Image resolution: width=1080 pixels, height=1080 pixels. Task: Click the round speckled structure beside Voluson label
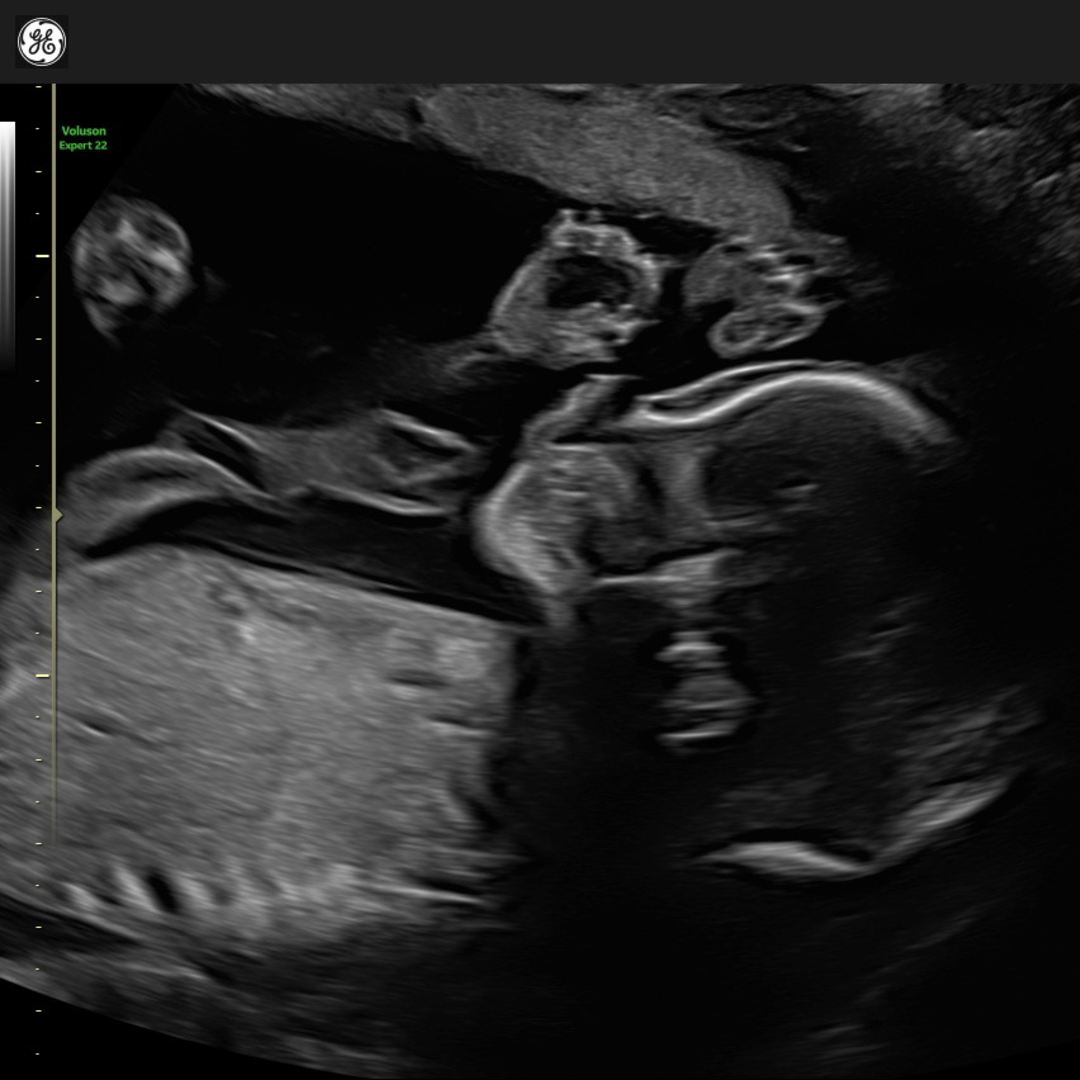[132, 260]
